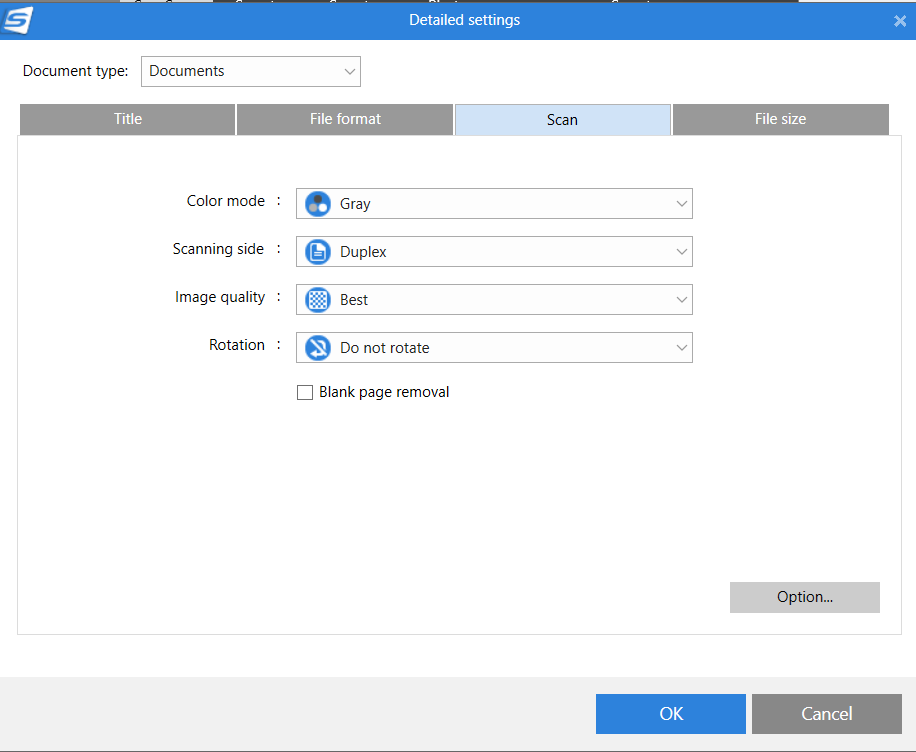The image size is (916, 752).
Task: Open the Image quality dropdown arrow
Action: click(x=681, y=300)
